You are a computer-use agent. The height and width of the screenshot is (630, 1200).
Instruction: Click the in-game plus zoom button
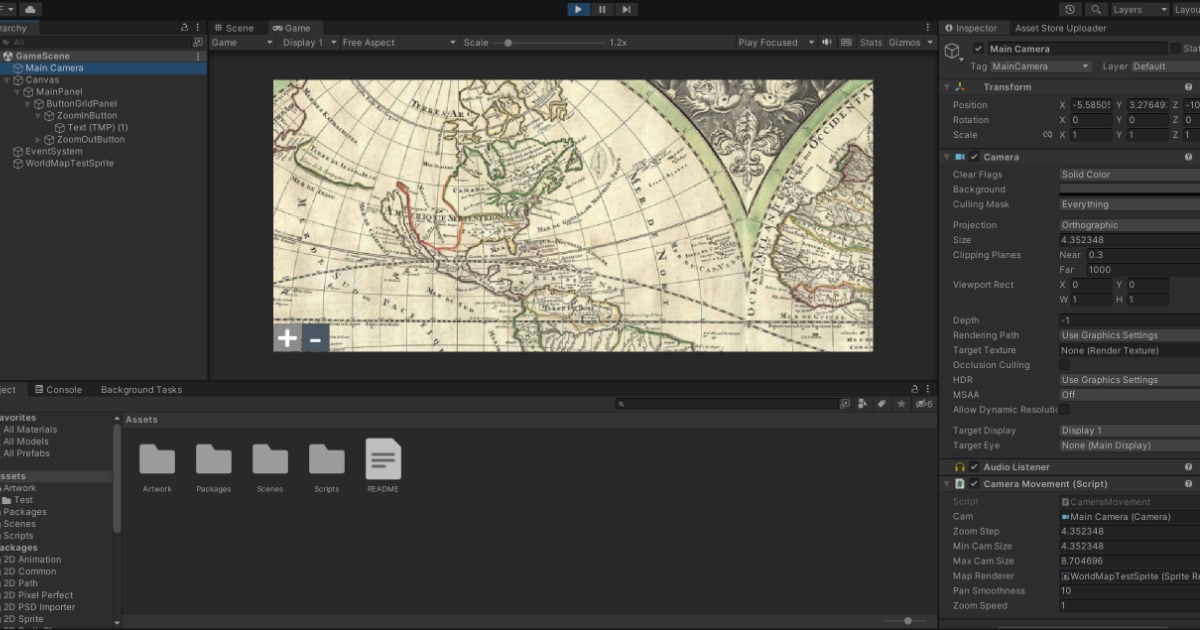click(x=287, y=338)
